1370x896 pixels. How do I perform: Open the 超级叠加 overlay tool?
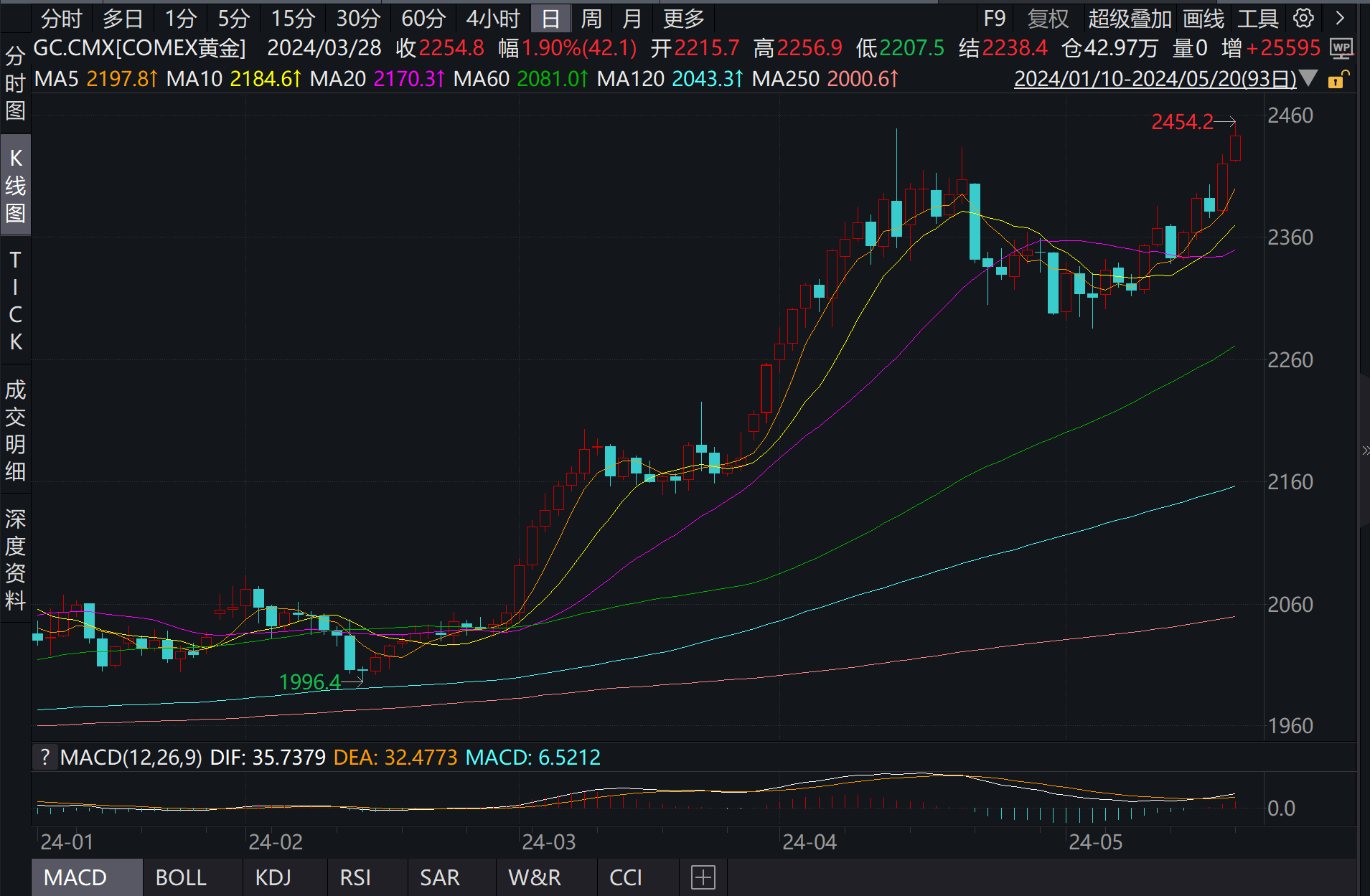click(1130, 18)
